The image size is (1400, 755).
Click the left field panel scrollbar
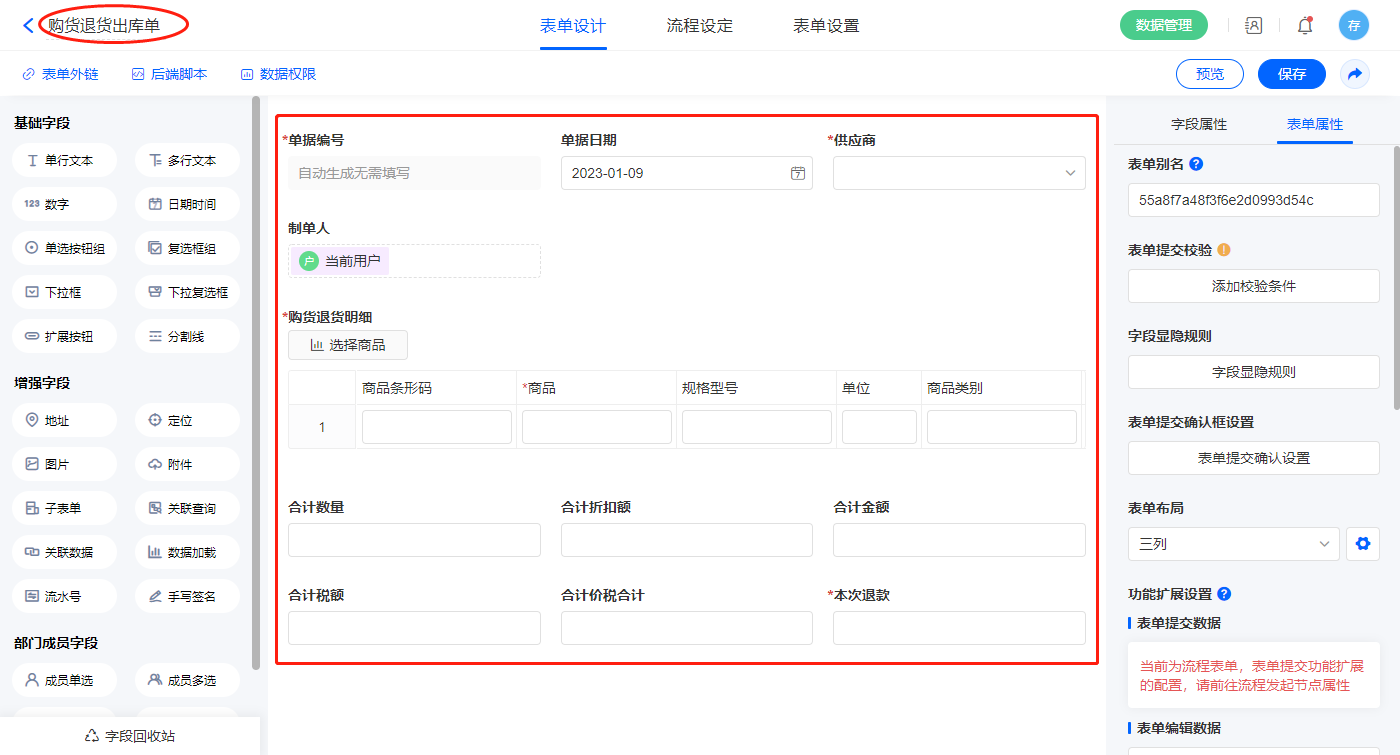pos(256,380)
